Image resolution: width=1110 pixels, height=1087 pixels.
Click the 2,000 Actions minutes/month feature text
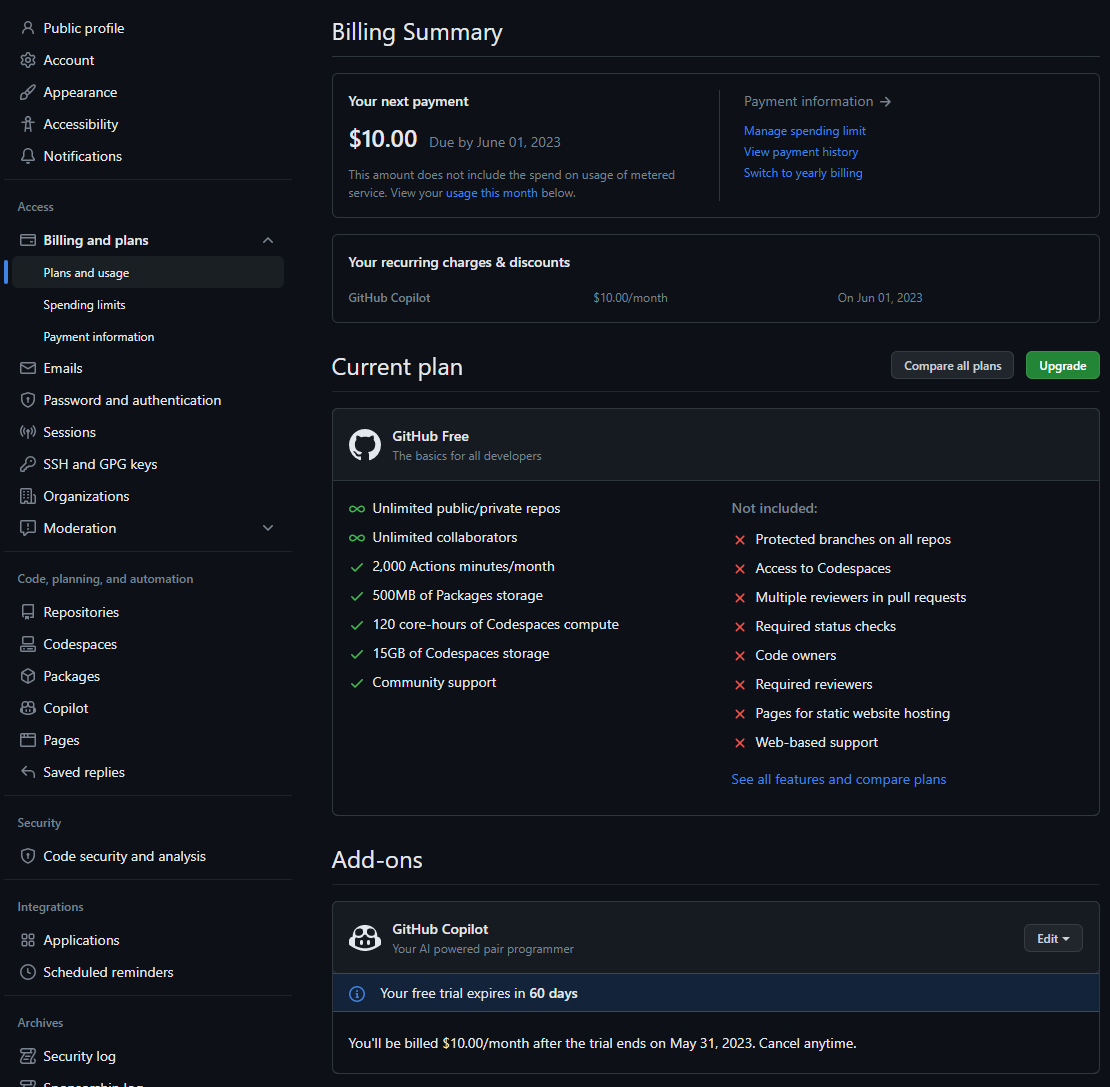pyautogui.click(x=463, y=566)
